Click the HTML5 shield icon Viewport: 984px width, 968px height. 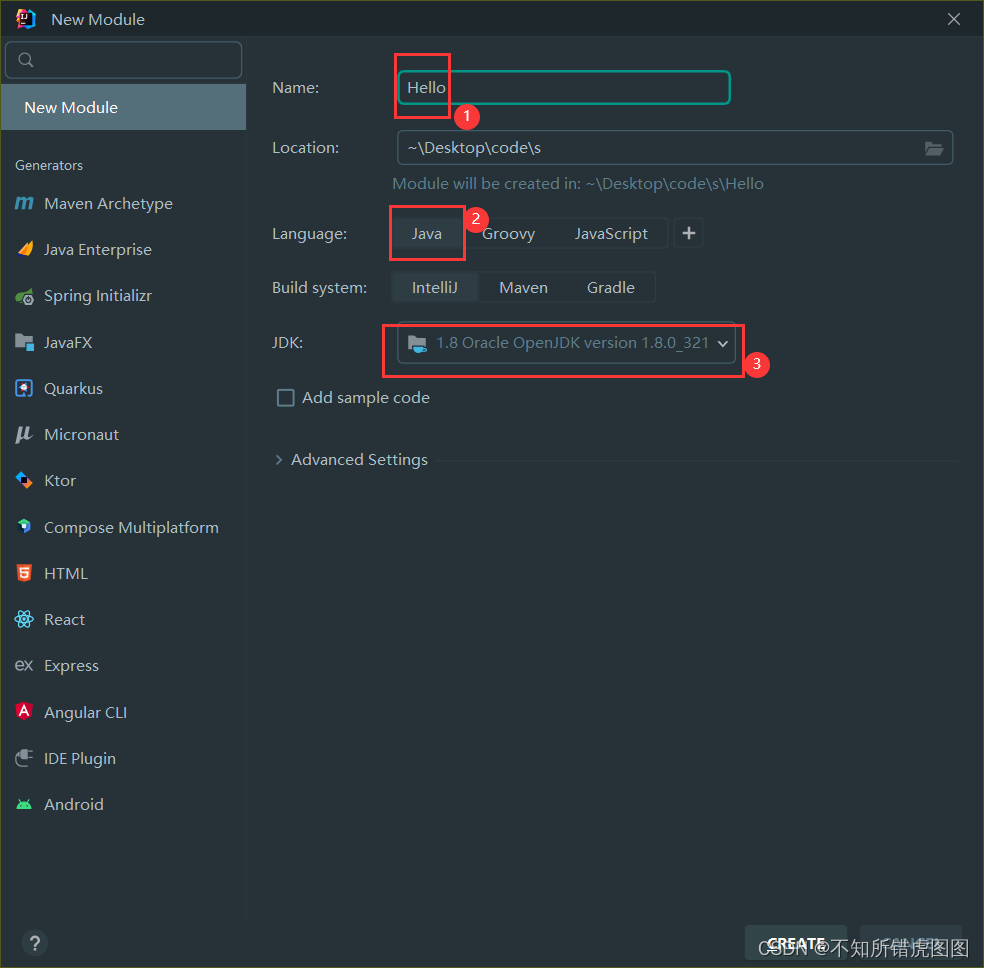[24, 573]
